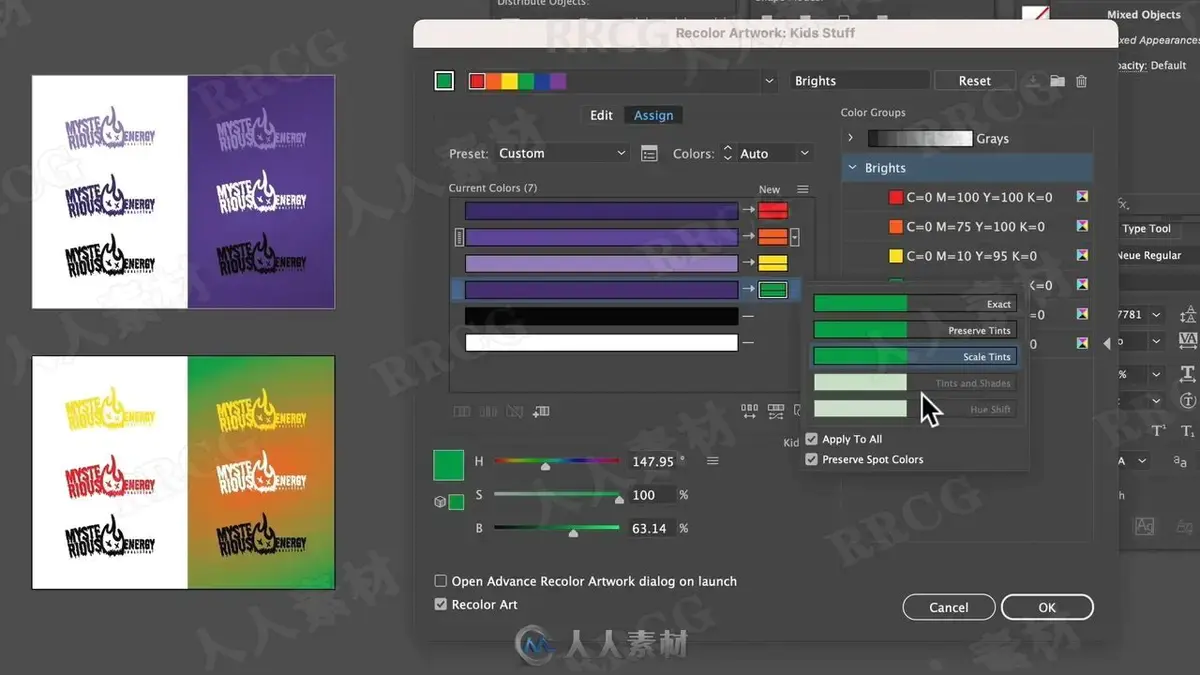Image resolution: width=1200 pixels, height=675 pixels.
Task: Click the hue slider track
Action: coord(557,461)
